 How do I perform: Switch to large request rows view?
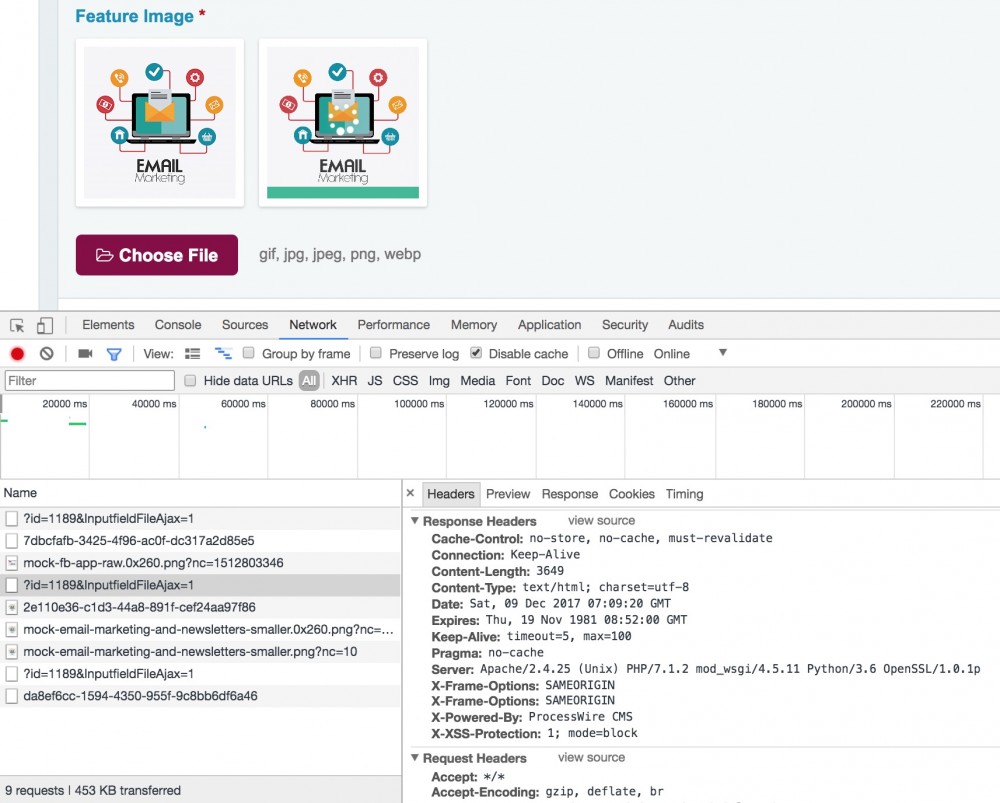tap(193, 354)
